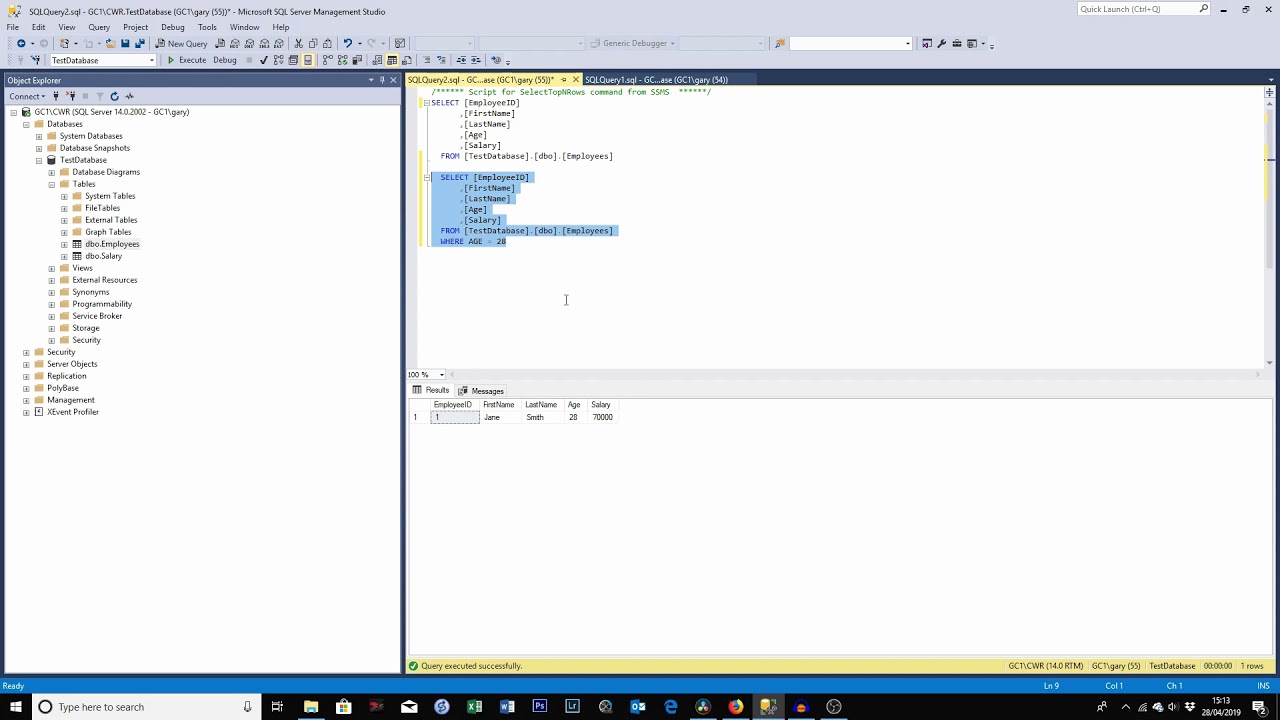Image resolution: width=1280 pixels, height=720 pixels.
Task: Toggle Results to File output icon
Action: [x=406, y=60]
